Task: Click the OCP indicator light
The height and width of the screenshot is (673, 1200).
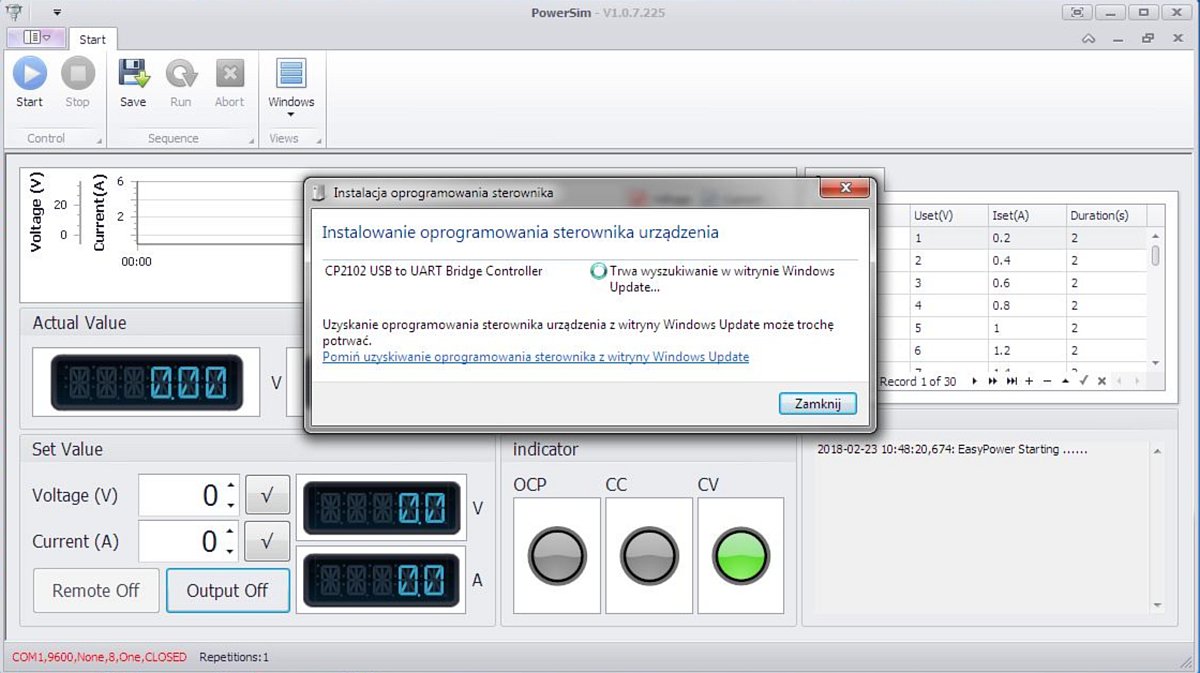Action: point(557,555)
